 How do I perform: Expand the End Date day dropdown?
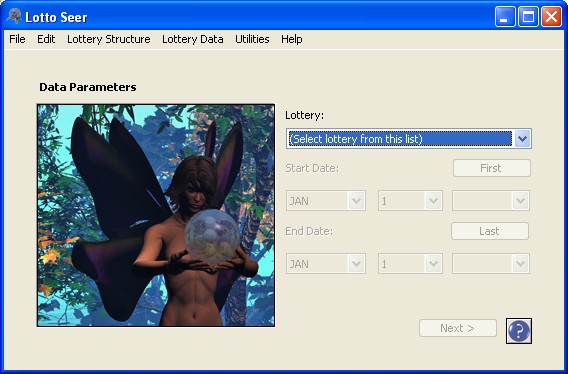point(433,263)
